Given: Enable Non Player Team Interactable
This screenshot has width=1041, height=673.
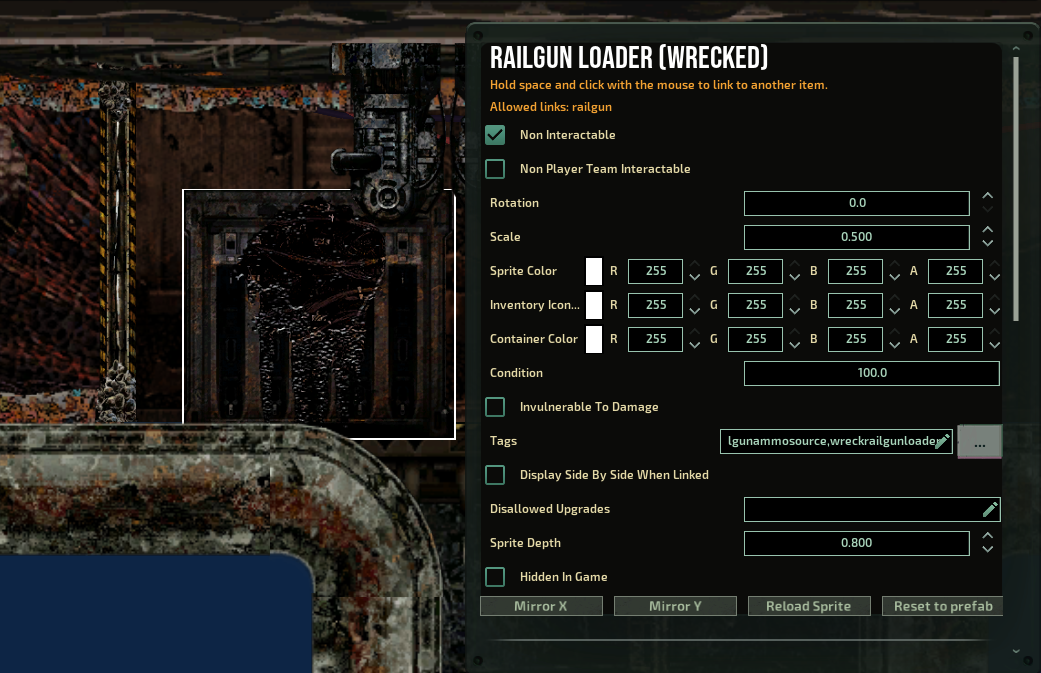Looking at the screenshot, I should point(495,168).
